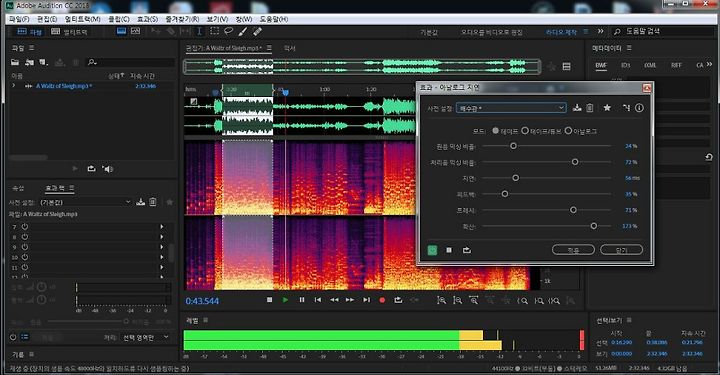The image size is (720, 375).
Task: Open the 도움말(H) menu
Action: (x=274, y=19)
